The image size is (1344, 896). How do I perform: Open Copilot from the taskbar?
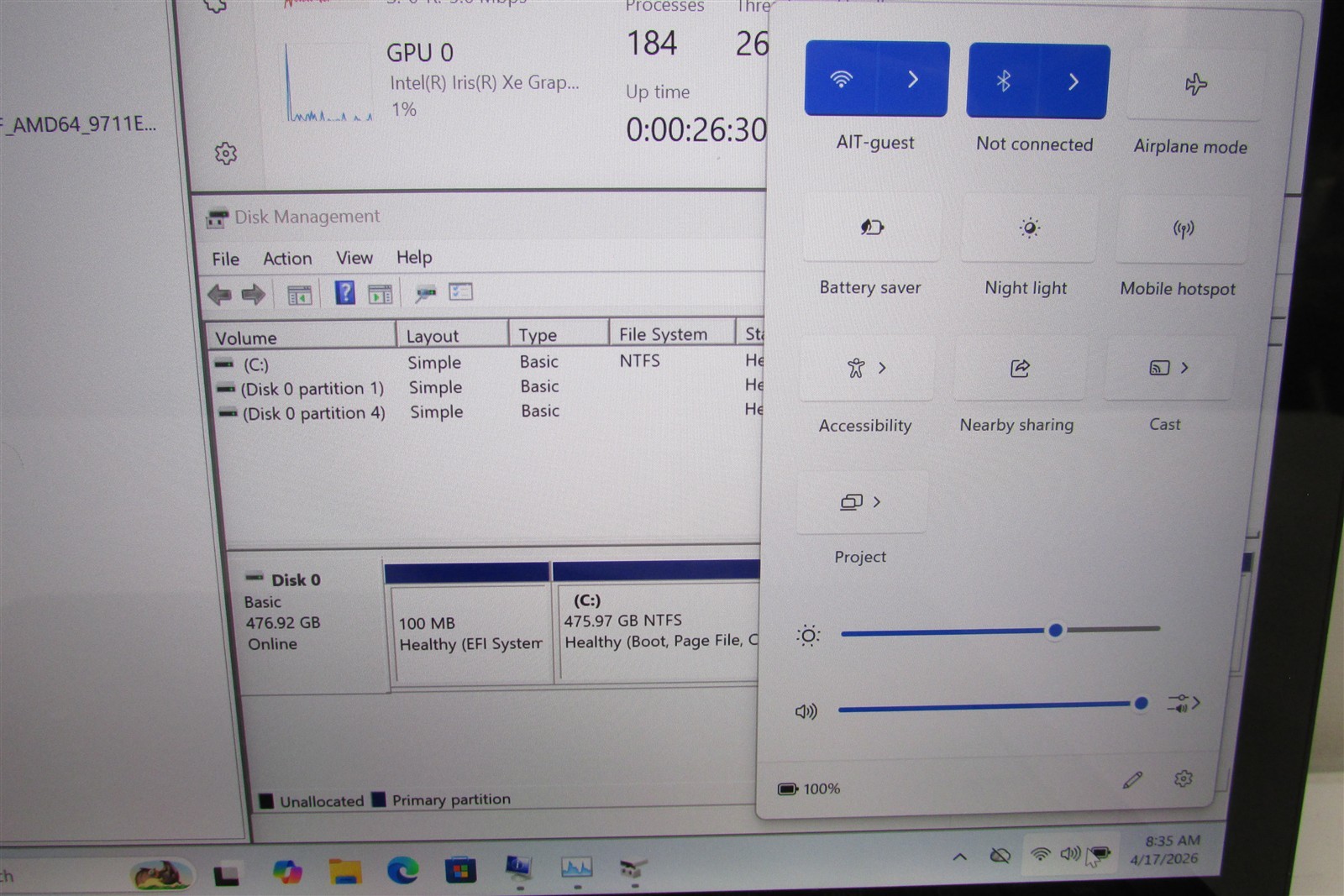[286, 872]
